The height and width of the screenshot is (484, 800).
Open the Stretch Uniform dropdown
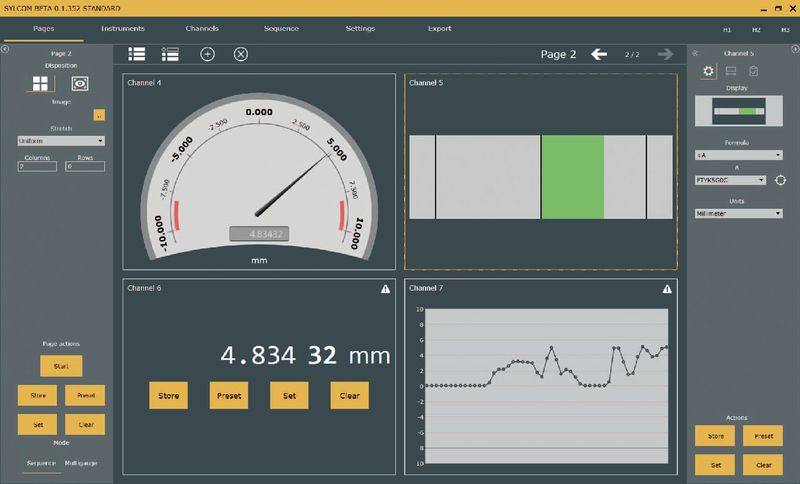(x=61, y=141)
